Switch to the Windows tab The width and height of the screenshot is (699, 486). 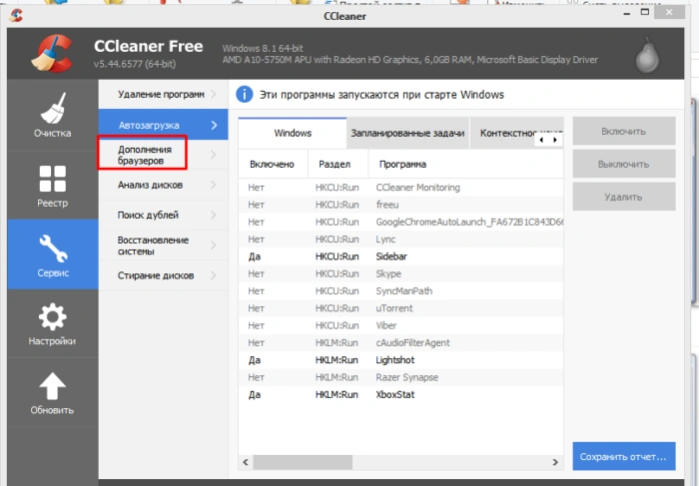[x=292, y=133]
